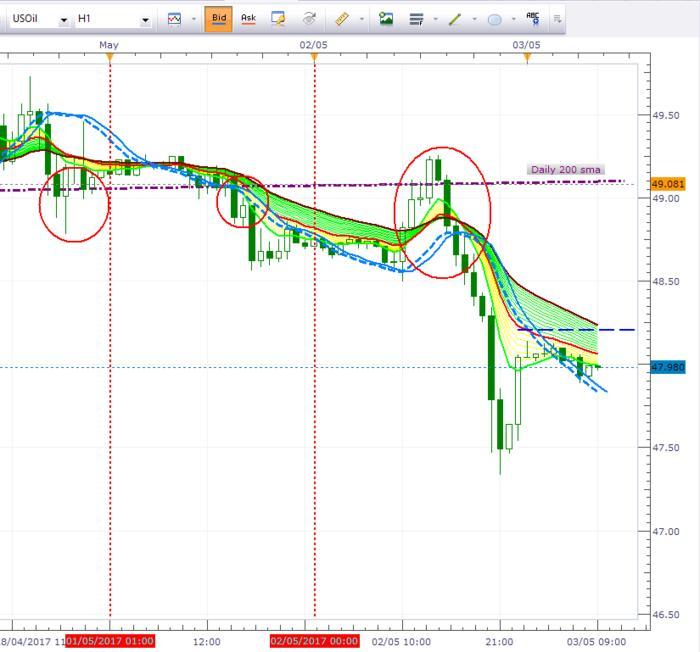Screen dimensions: 700x652
Task: Select the trend line drawing tool
Action: (x=455, y=19)
